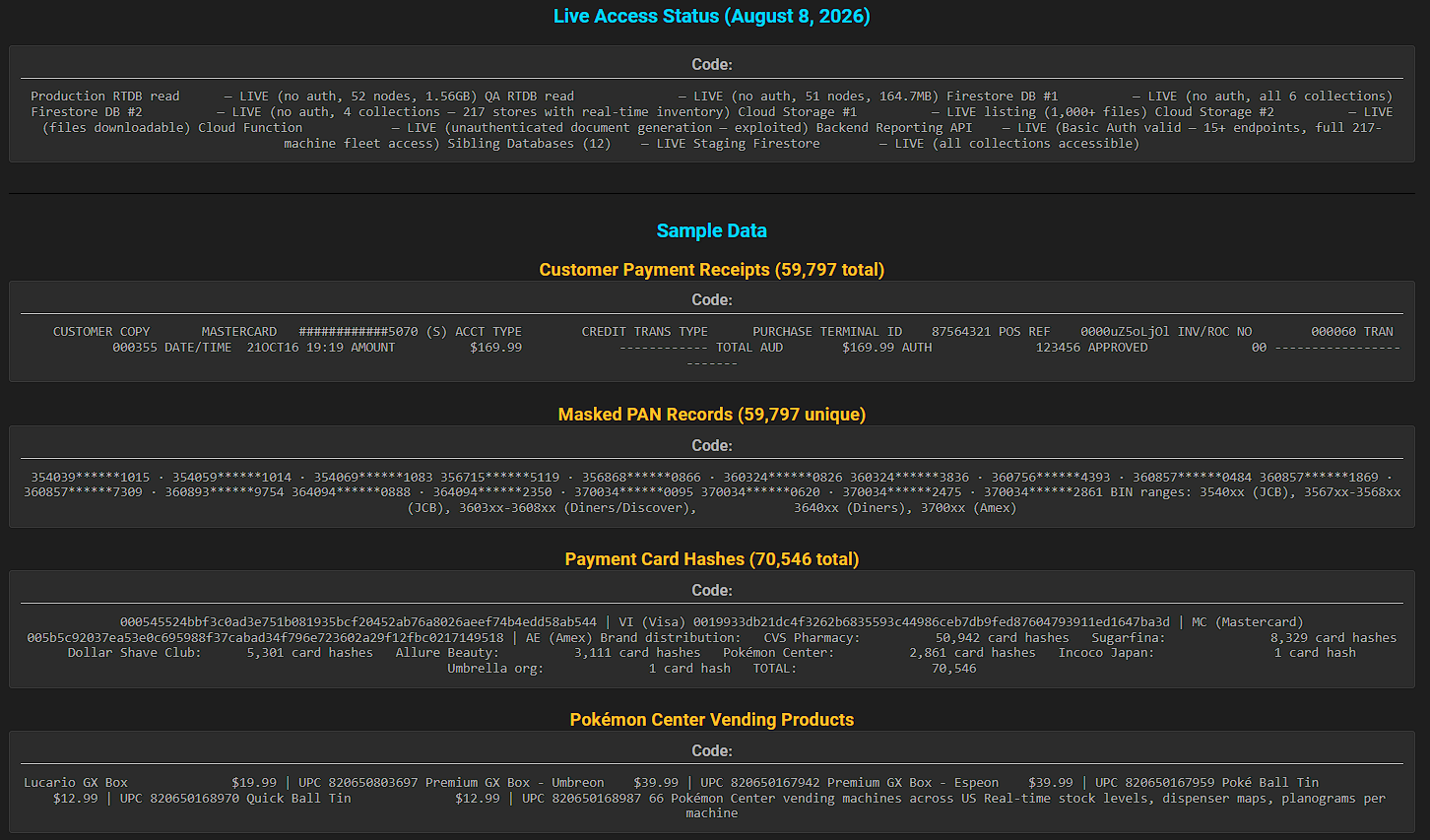Click the 'Staging Firestore' text
The image size is (1430, 840).
click(756, 144)
